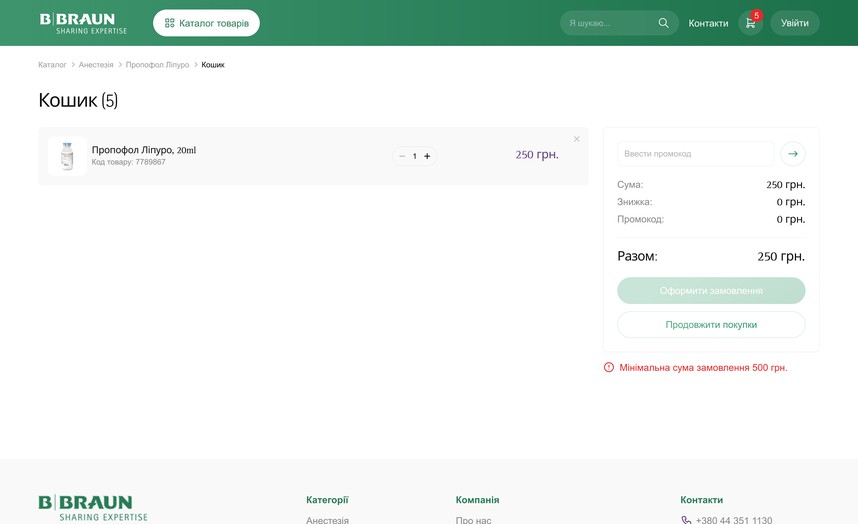
Task: Open the Пропофол Ліпуро product thumbnail
Action: 67,156
